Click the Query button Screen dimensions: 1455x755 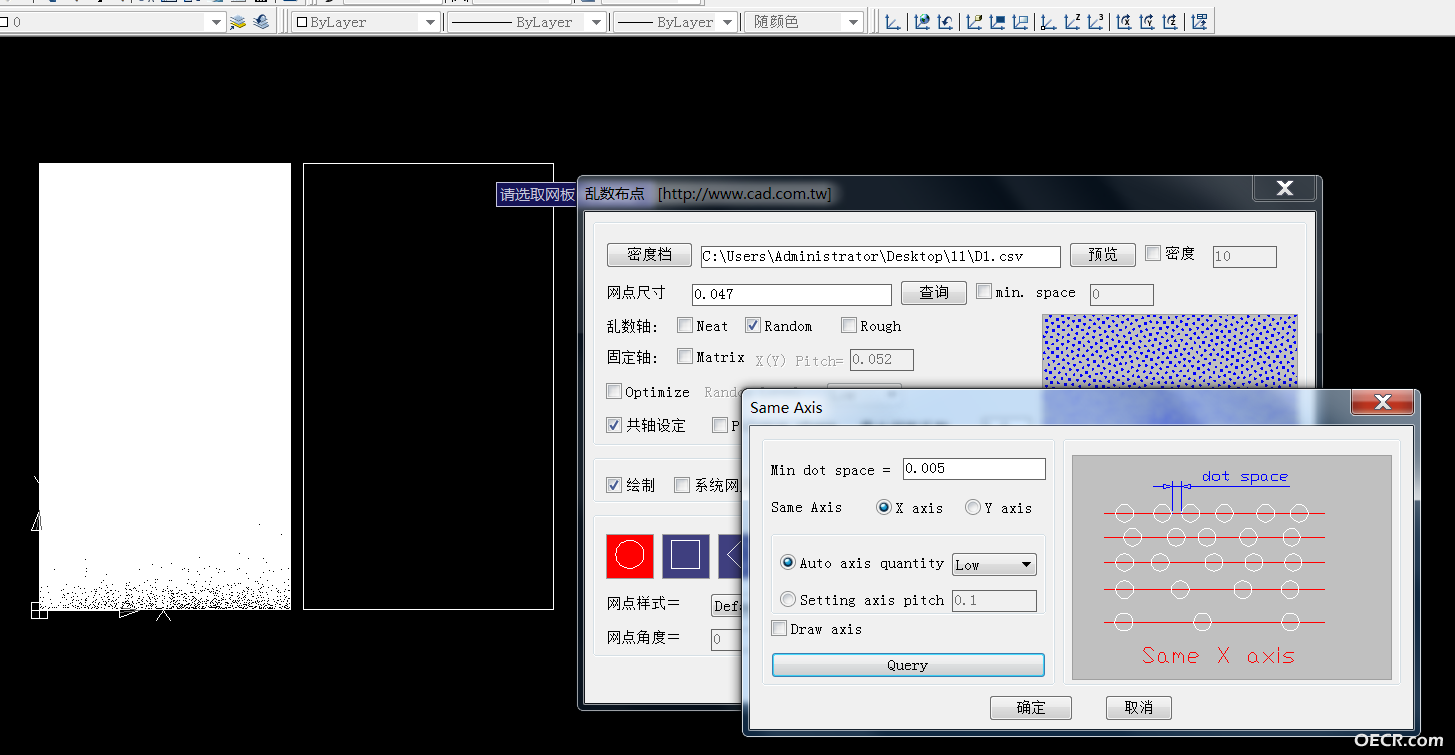908,665
